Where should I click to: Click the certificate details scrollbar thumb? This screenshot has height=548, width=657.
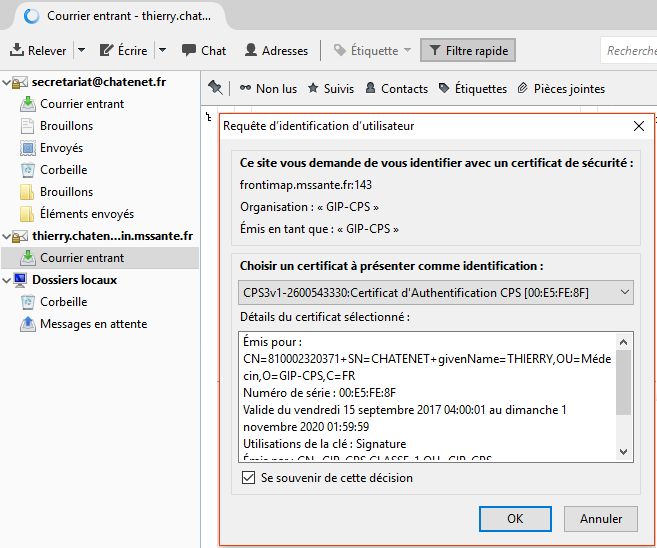[623, 382]
